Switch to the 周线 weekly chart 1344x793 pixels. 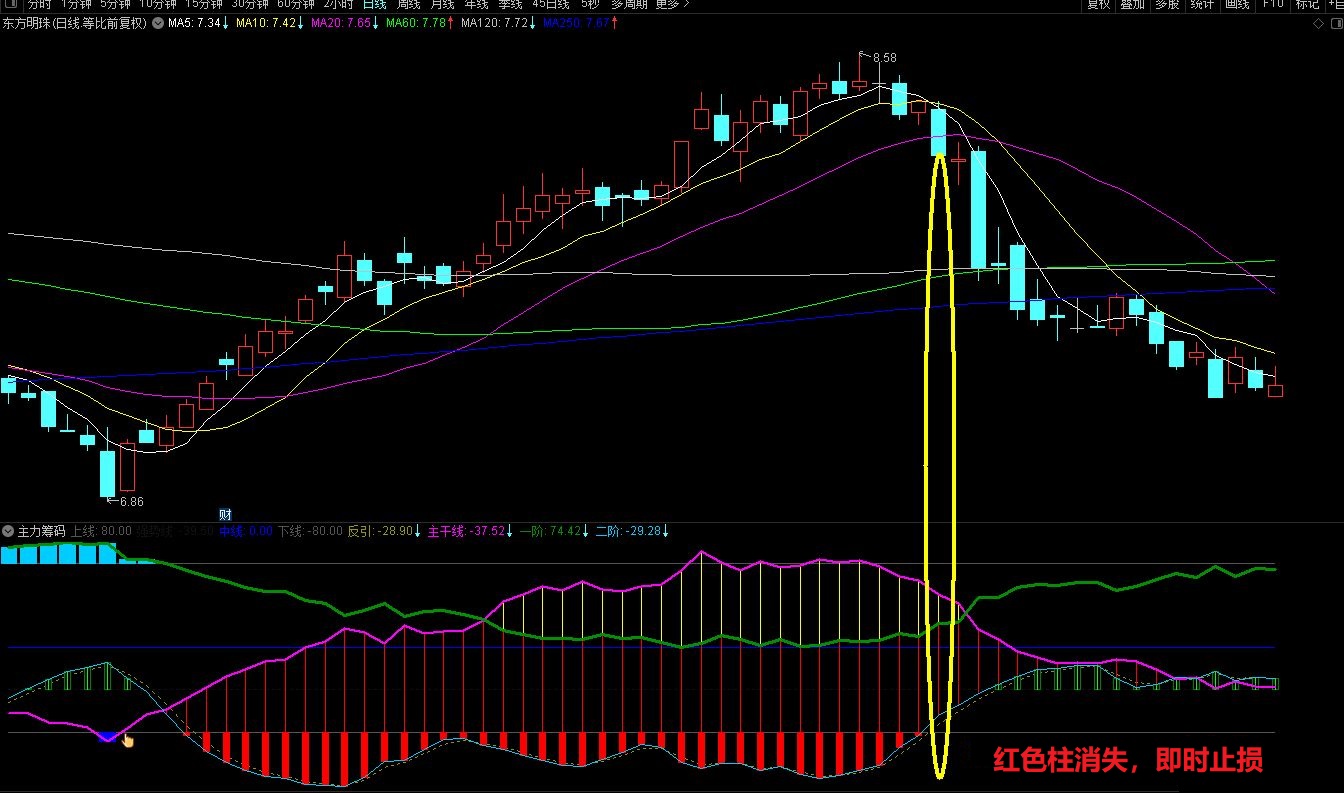[x=408, y=4]
